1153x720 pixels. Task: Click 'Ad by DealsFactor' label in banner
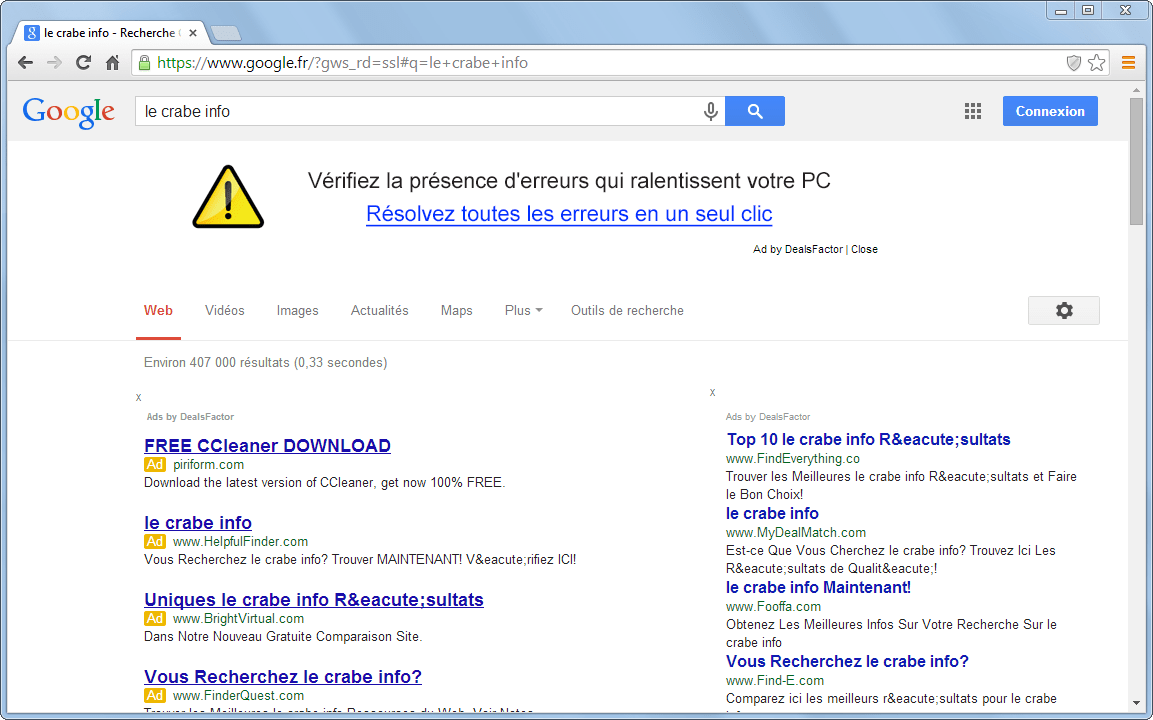tap(798, 249)
